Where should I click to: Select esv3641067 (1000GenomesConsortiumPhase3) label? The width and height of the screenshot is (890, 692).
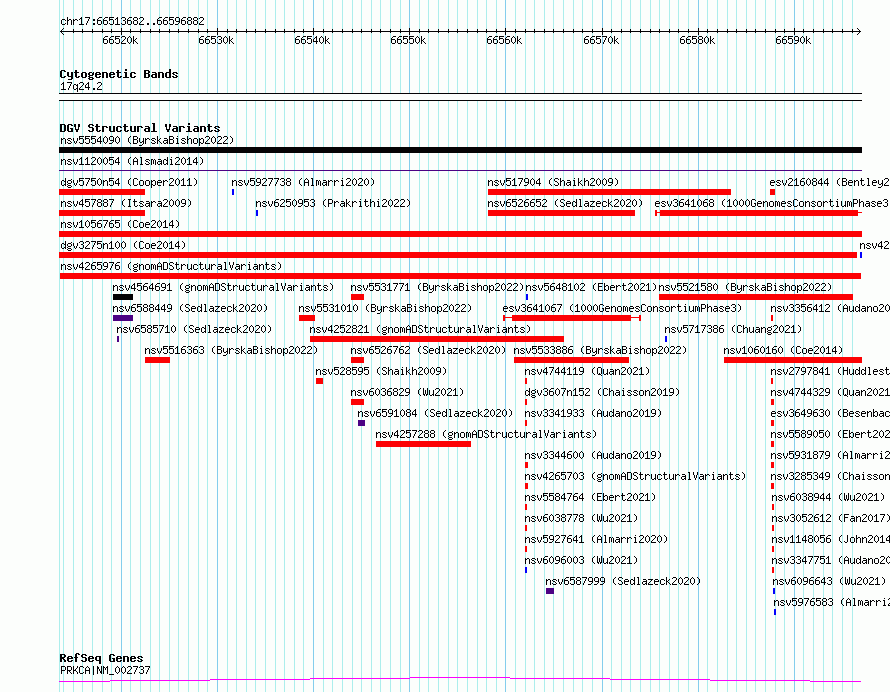[622, 308]
